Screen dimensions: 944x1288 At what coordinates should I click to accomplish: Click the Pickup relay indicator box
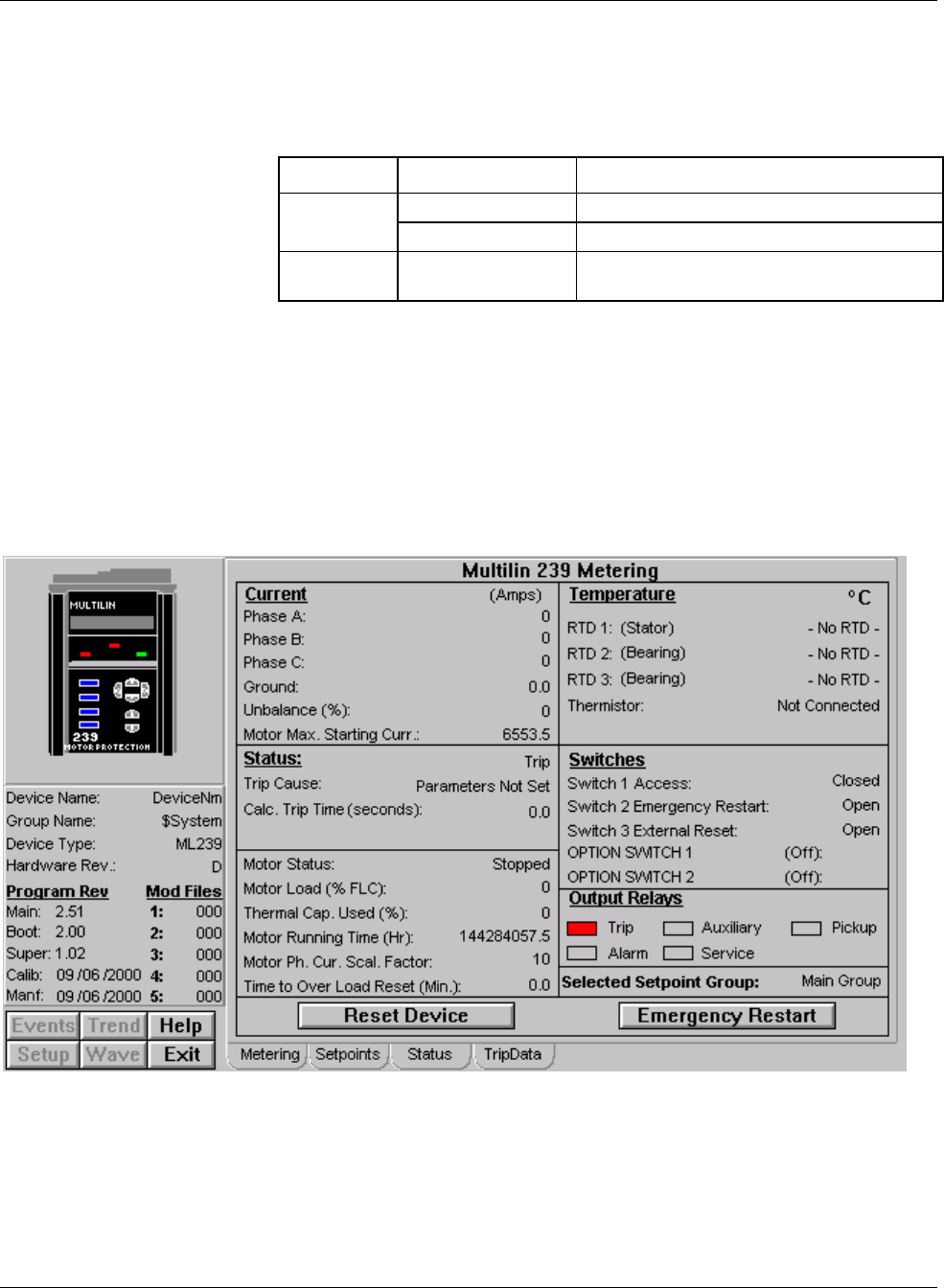806,928
